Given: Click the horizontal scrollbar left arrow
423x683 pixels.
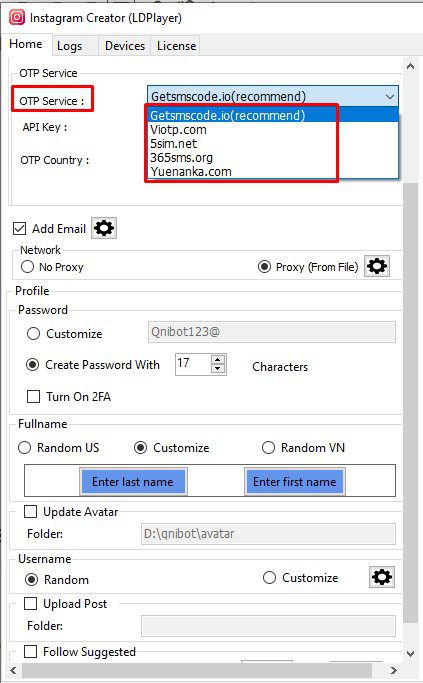Looking at the screenshot, I should click(13, 670).
